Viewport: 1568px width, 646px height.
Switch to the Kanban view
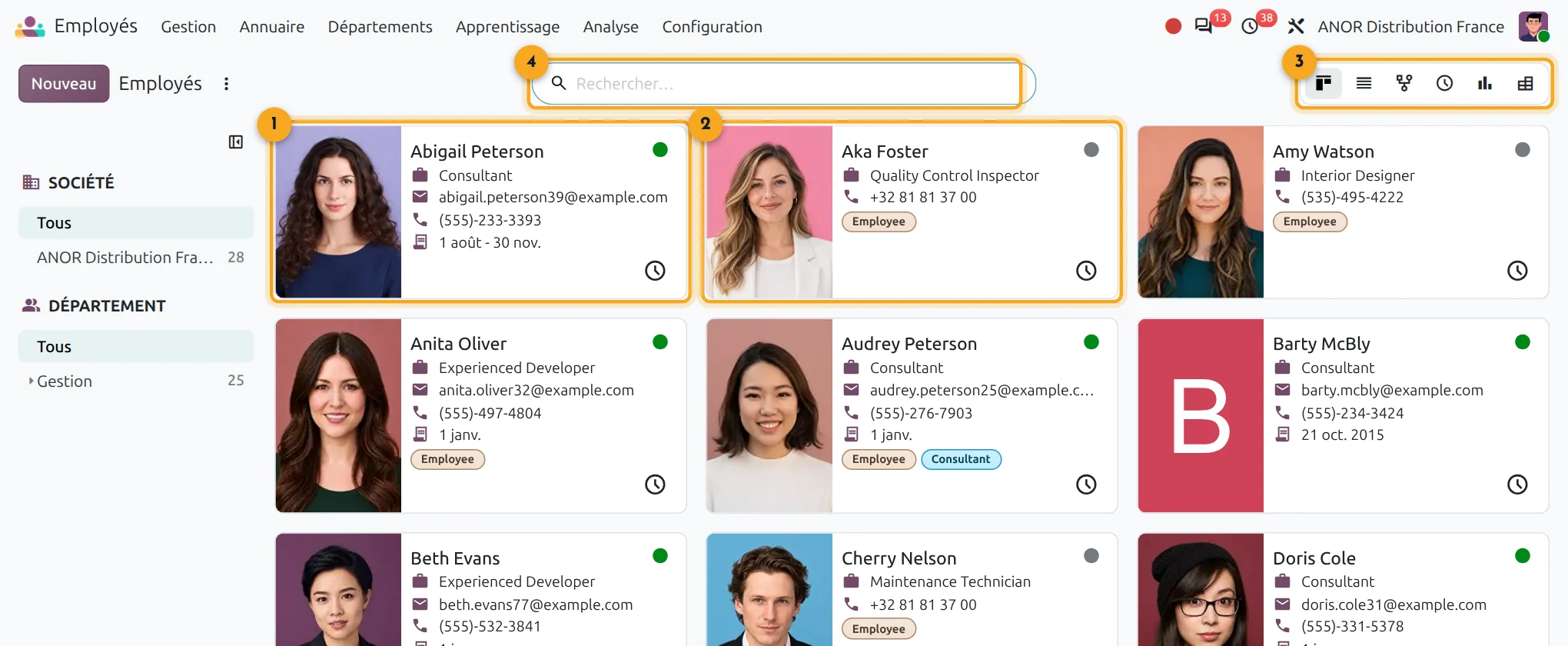(x=1323, y=83)
